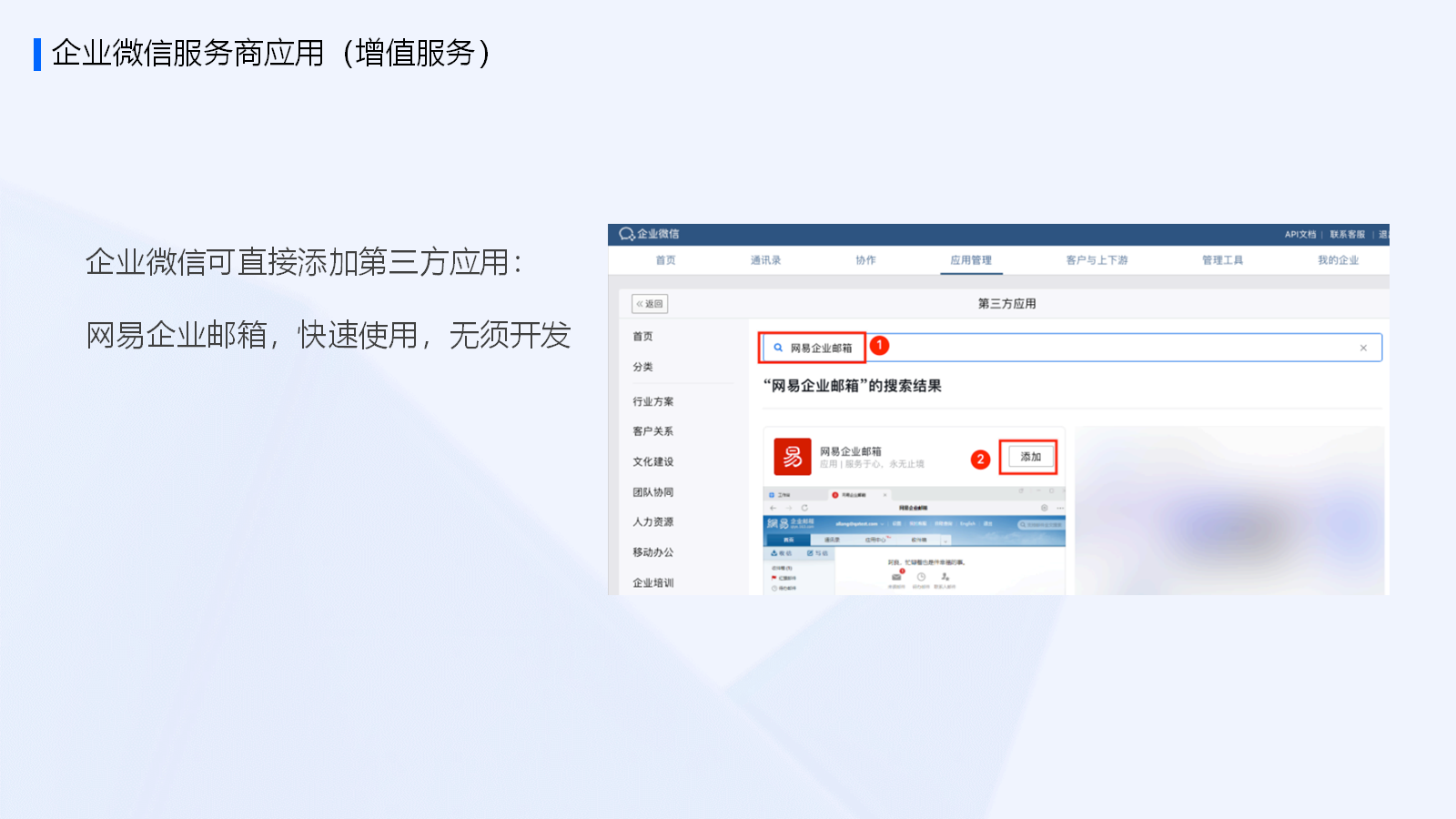Open the 网易企业邮箱 app title
The image size is (1456, 819).
click(851, 451)
